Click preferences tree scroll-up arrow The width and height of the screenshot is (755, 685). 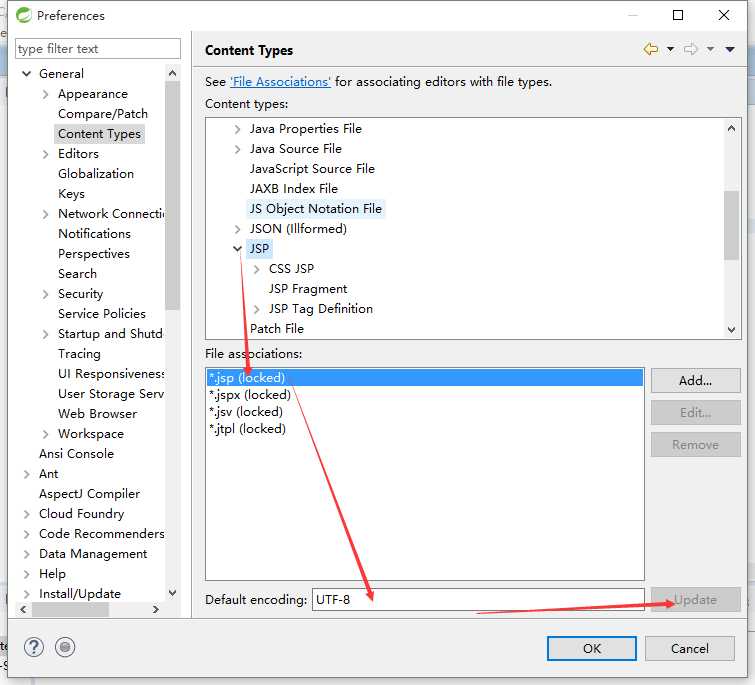172,73
